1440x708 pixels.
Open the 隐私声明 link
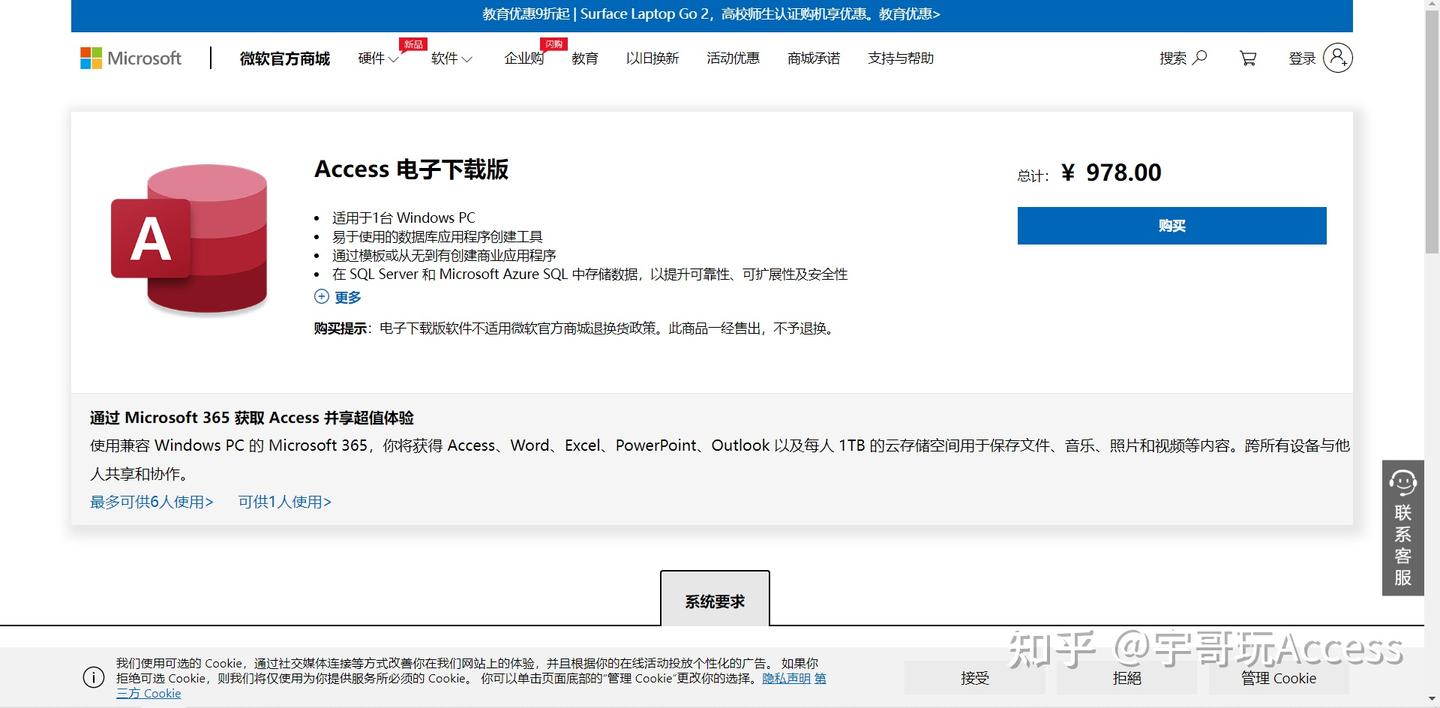pyautogui.click(x=786, y=678)
